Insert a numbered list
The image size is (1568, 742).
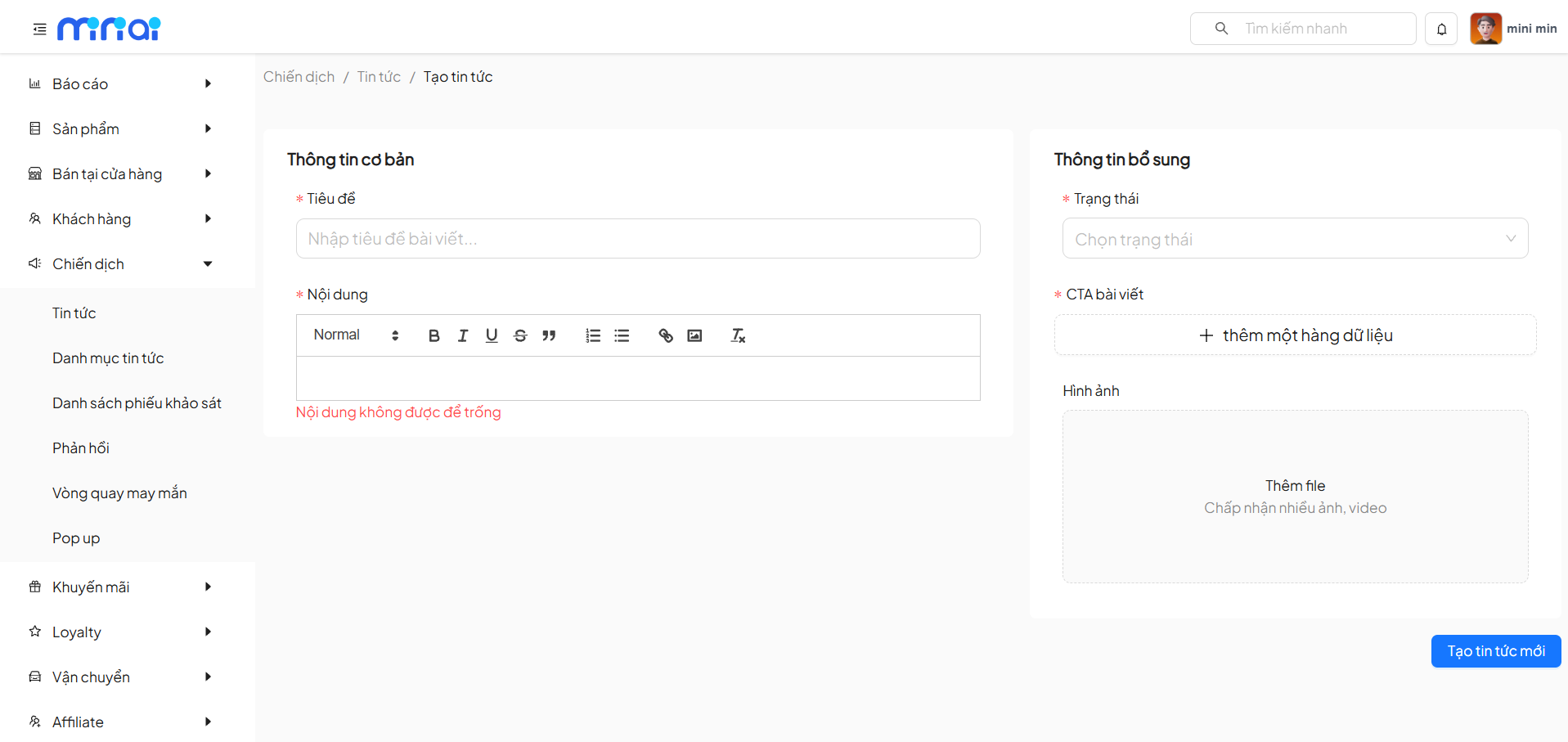tap(593, 335)
